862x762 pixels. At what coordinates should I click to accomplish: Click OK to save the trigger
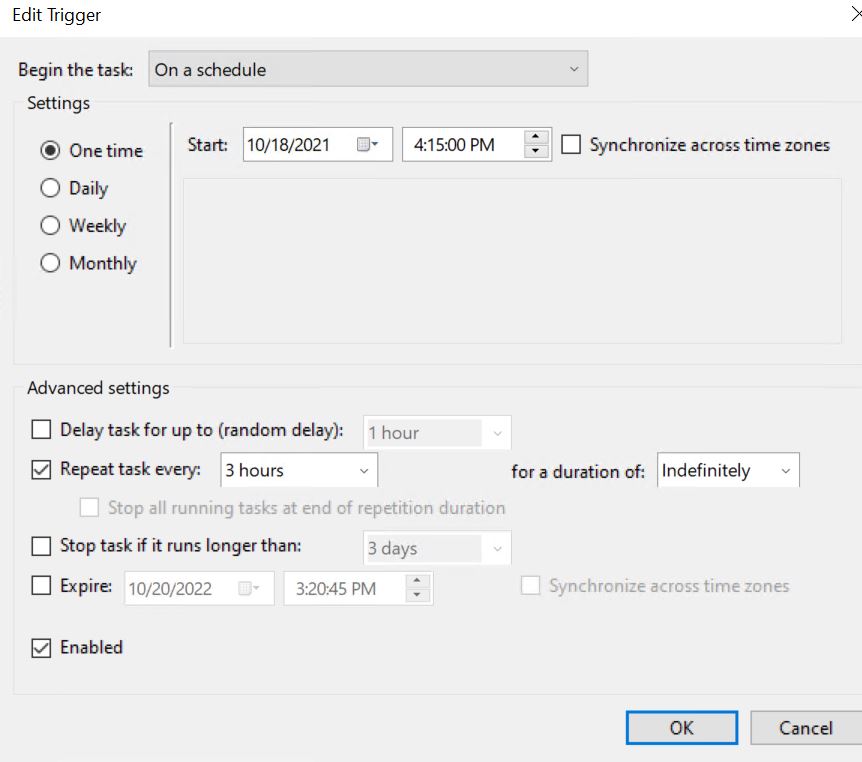682,728
